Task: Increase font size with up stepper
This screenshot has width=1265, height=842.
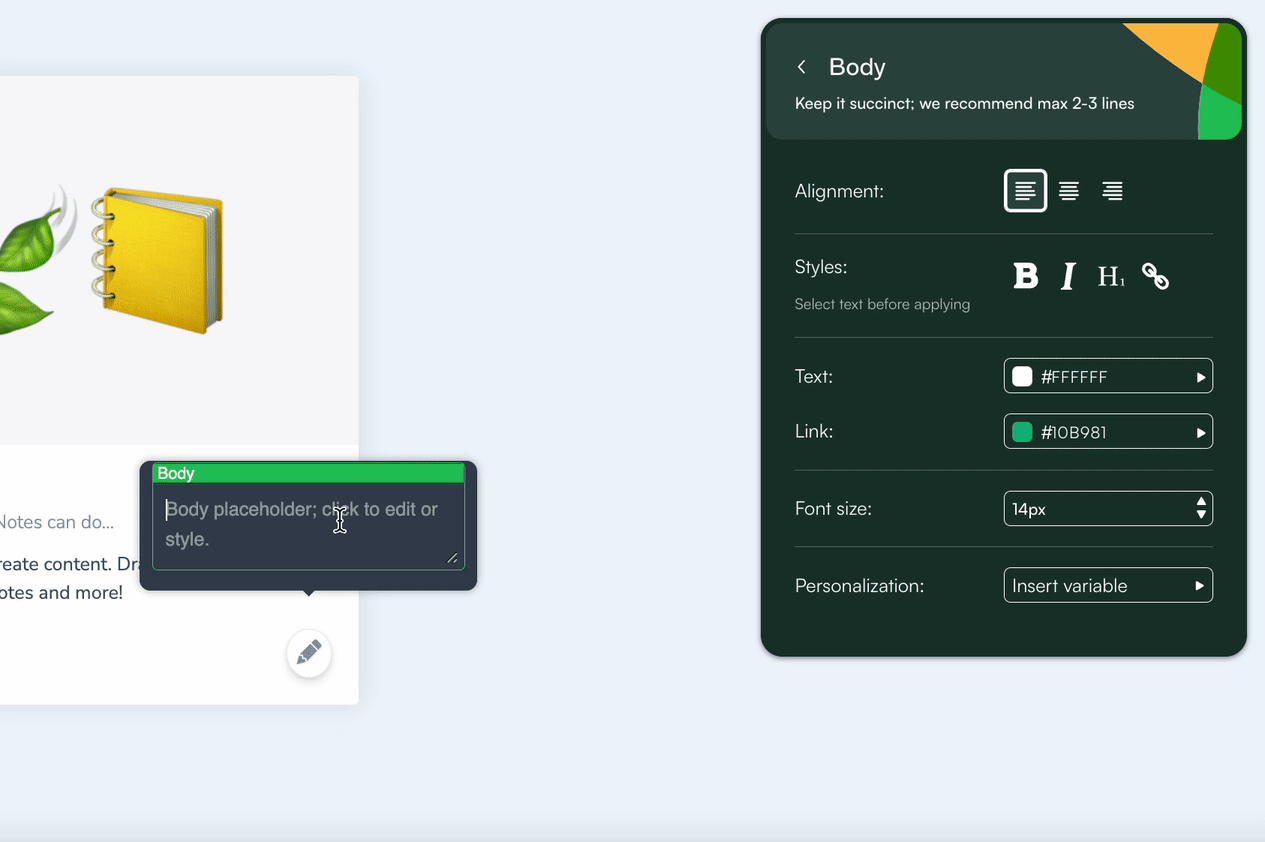Action: pyautogui.click(x=1200, y=503)
